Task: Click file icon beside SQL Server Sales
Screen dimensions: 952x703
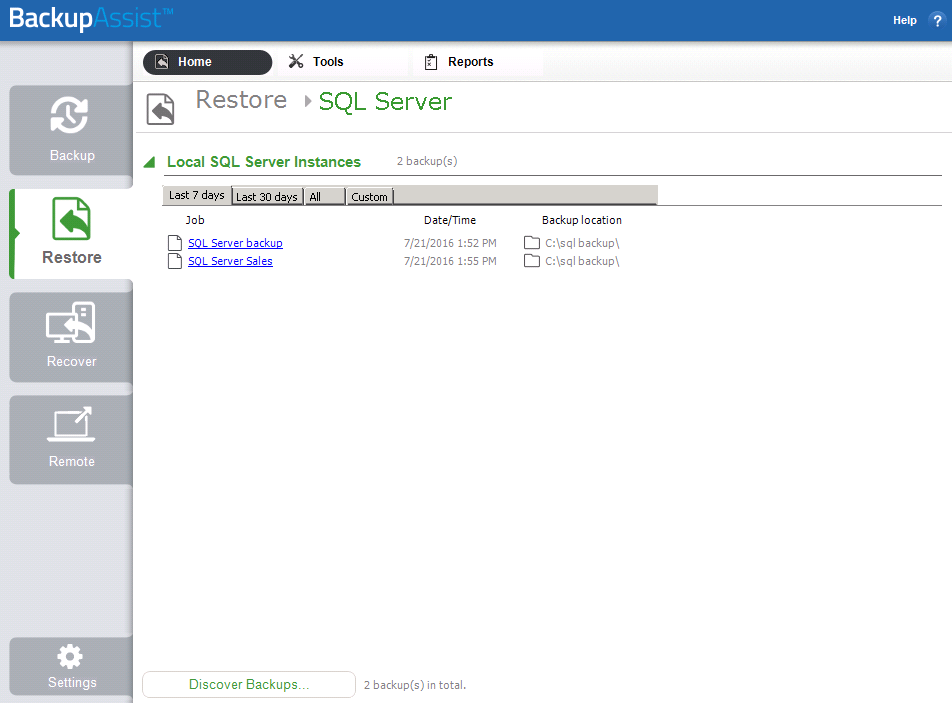Action: point(175,261)
